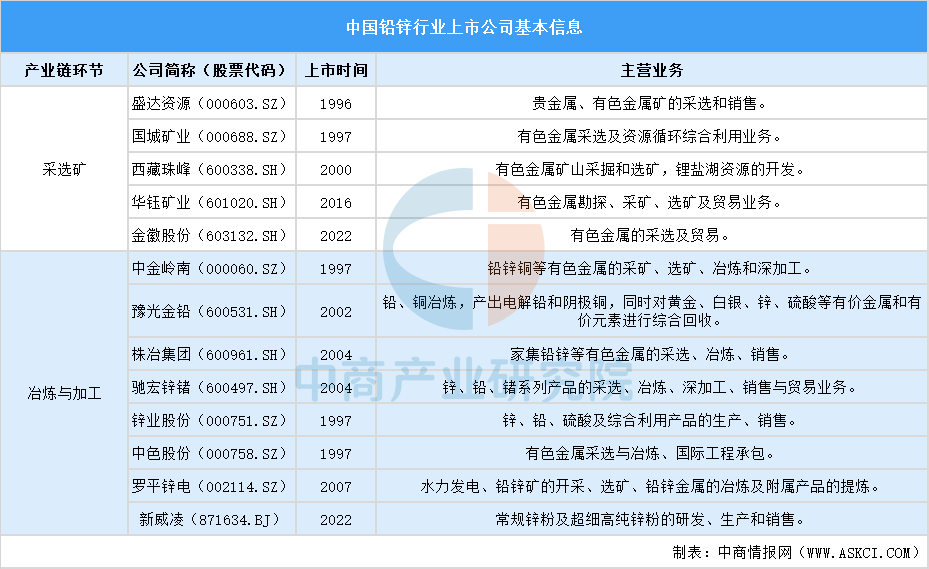Click listing year 2004 for 株冶集团

336,355
